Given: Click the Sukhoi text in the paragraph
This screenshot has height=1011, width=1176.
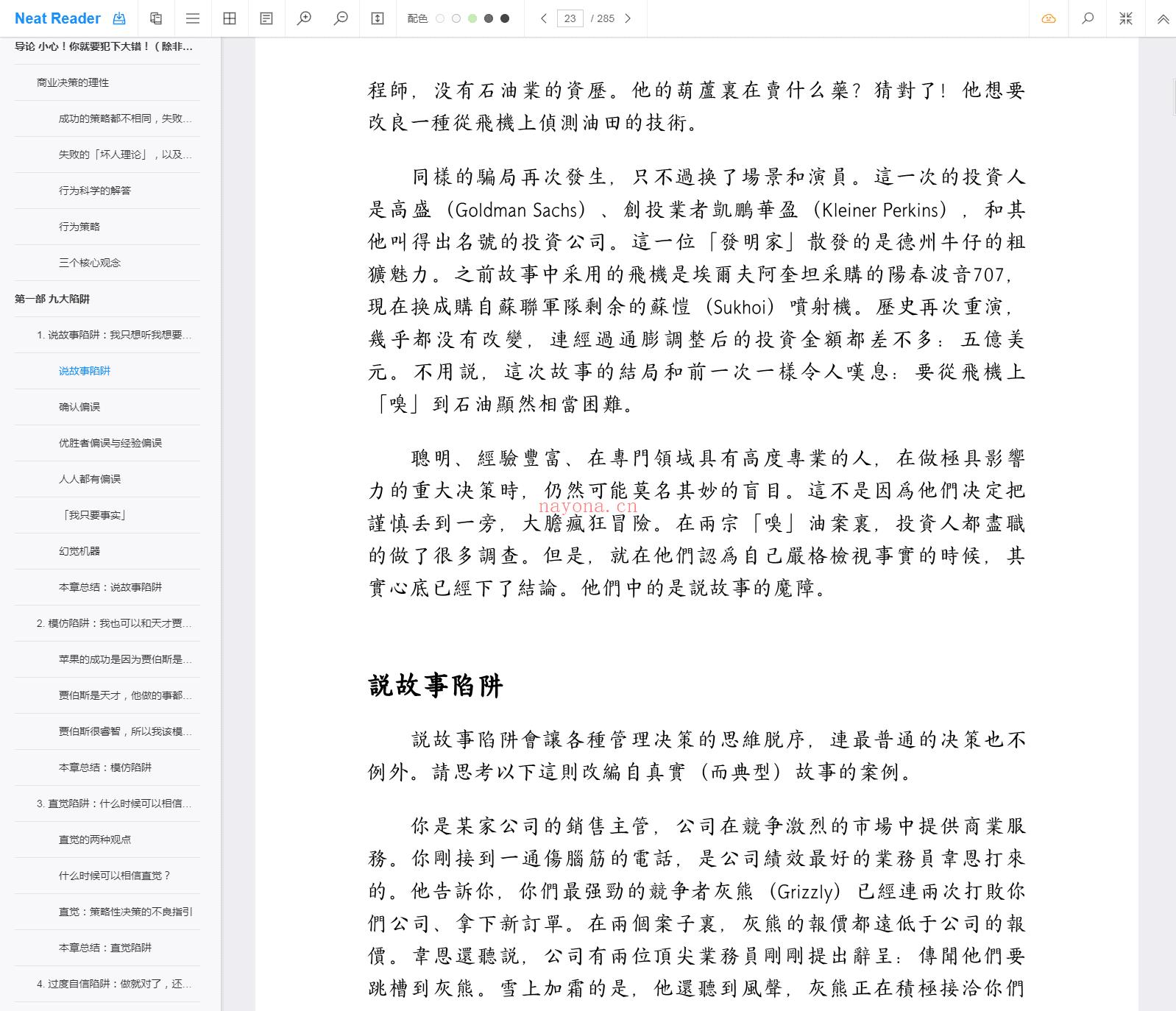Looking at the screenshot, I should (x=741, y=308).
